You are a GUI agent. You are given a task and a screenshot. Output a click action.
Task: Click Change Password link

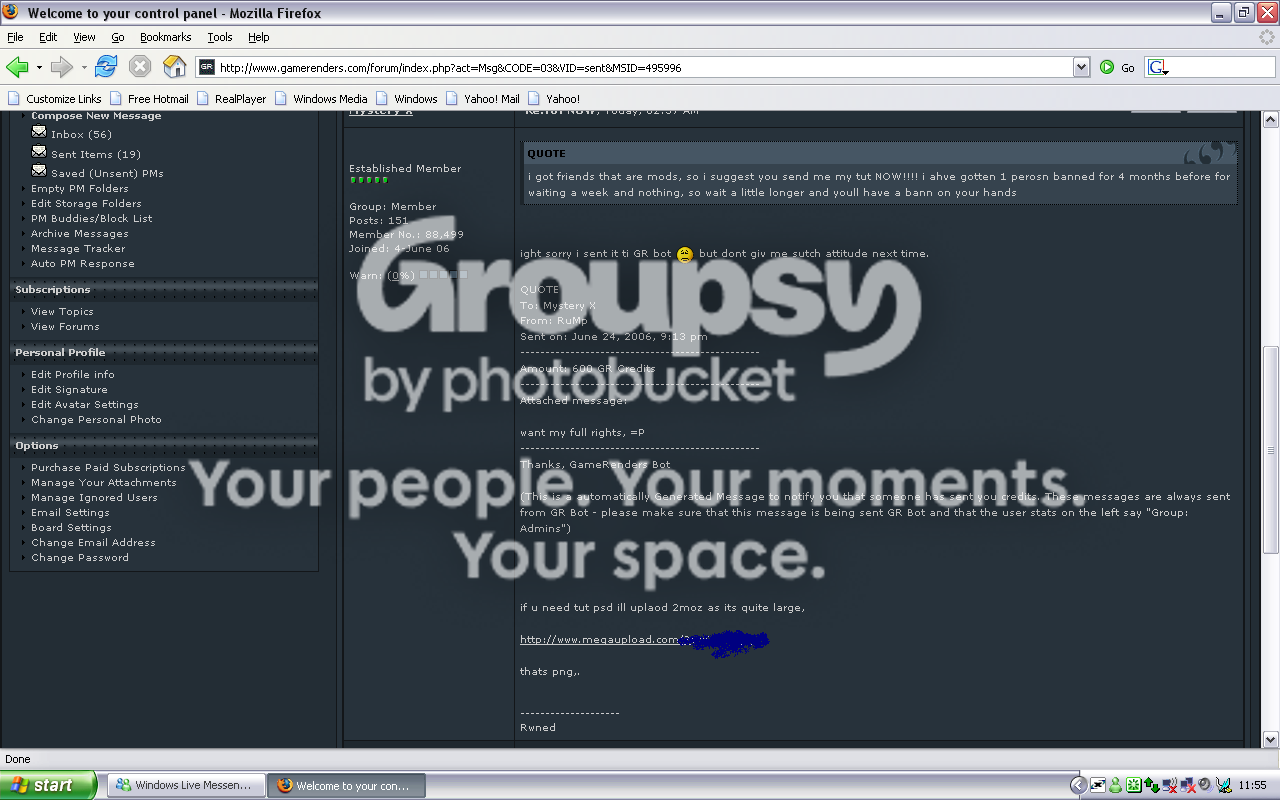(x=79, y=557)
